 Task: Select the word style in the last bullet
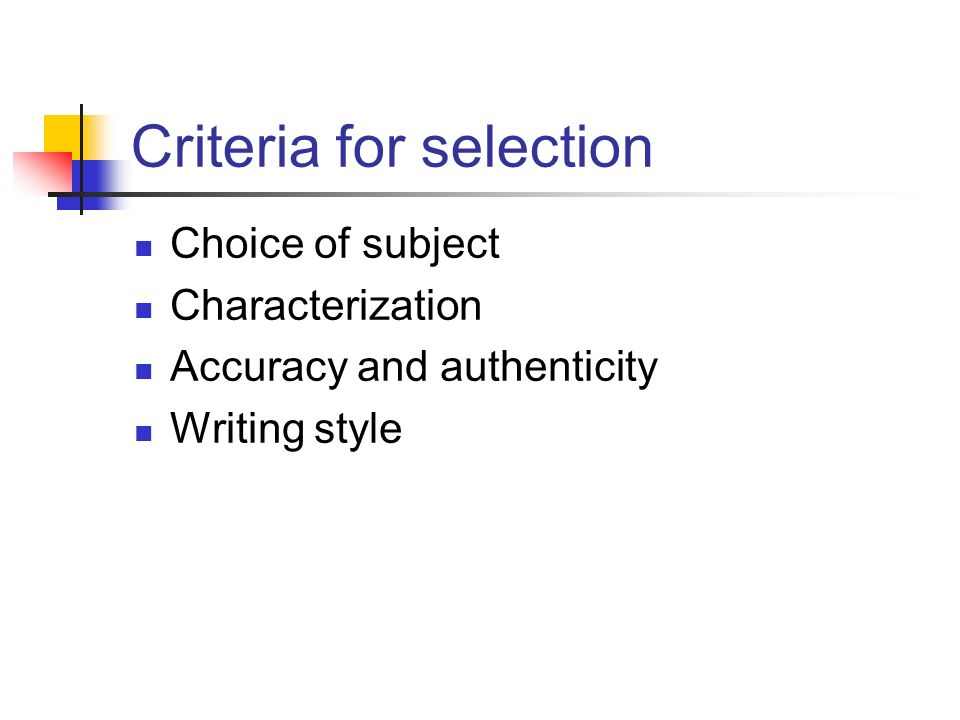pyautogui.click(x=358, y=430)
